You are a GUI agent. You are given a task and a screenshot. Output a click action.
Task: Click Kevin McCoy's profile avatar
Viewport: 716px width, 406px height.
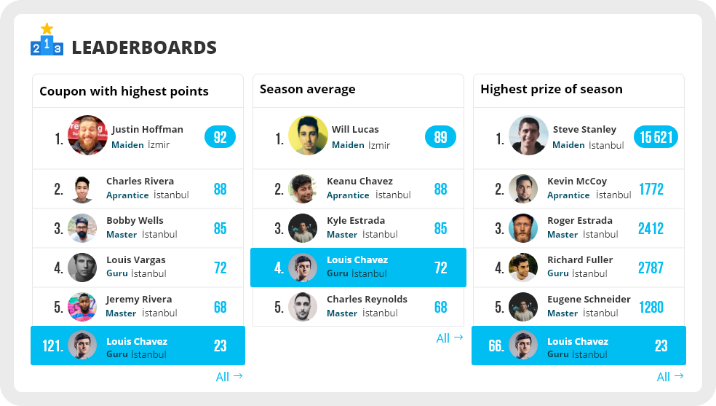click(523, 188)
